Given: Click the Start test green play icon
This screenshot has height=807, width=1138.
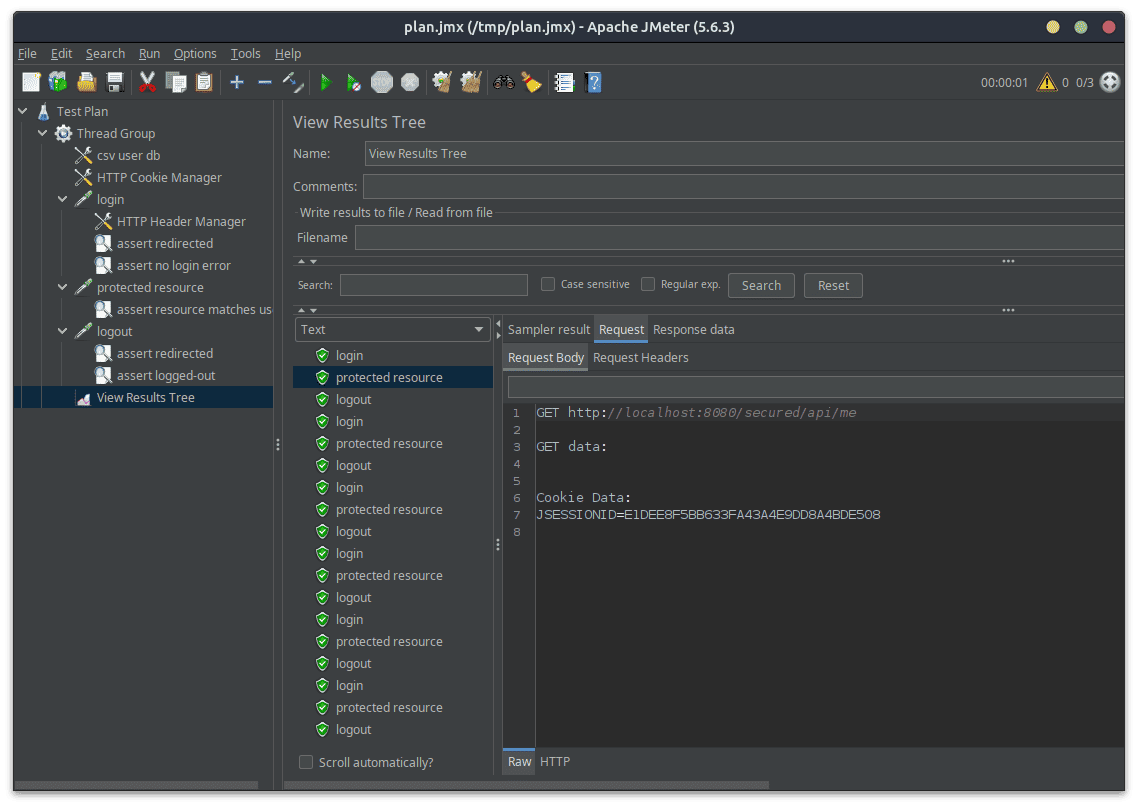Looking at the screenshot, I should [x=325, y=83].
